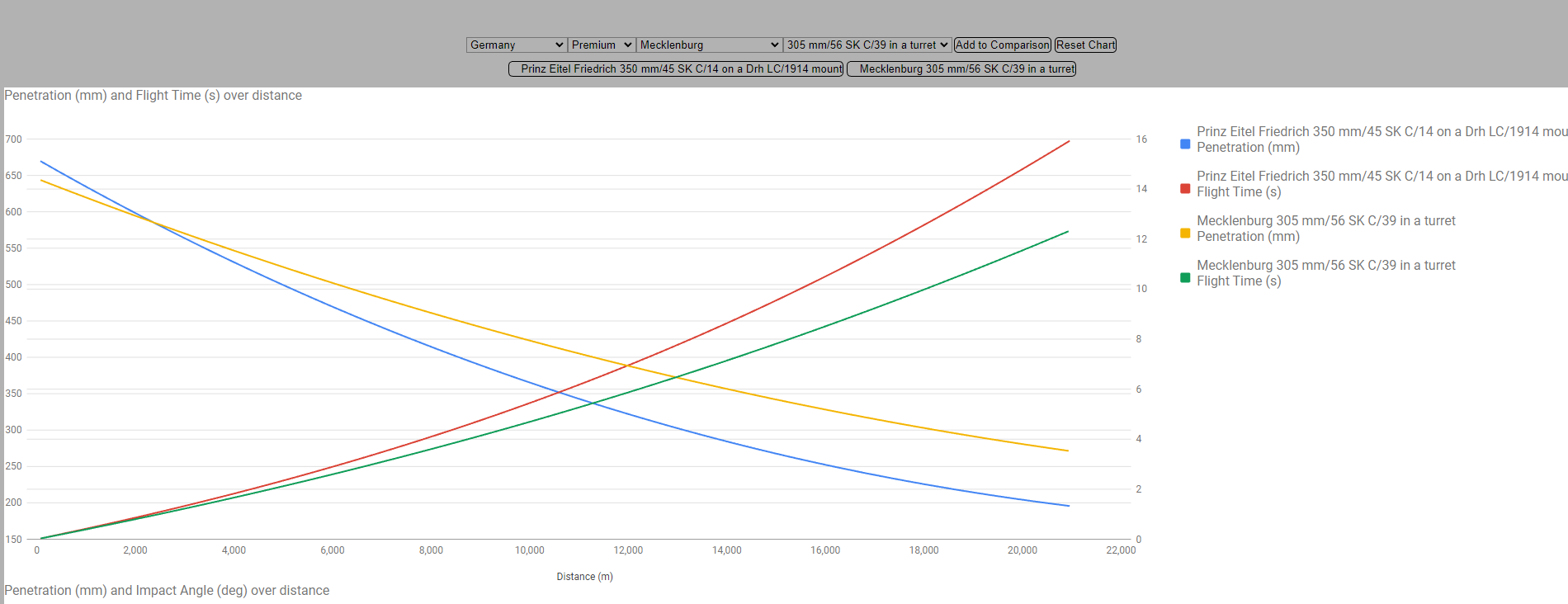The height and width of the screenshot is (604, 1568).
Task: Click the Penetration and Impact Angle chart title
Action: coord(167,591)
